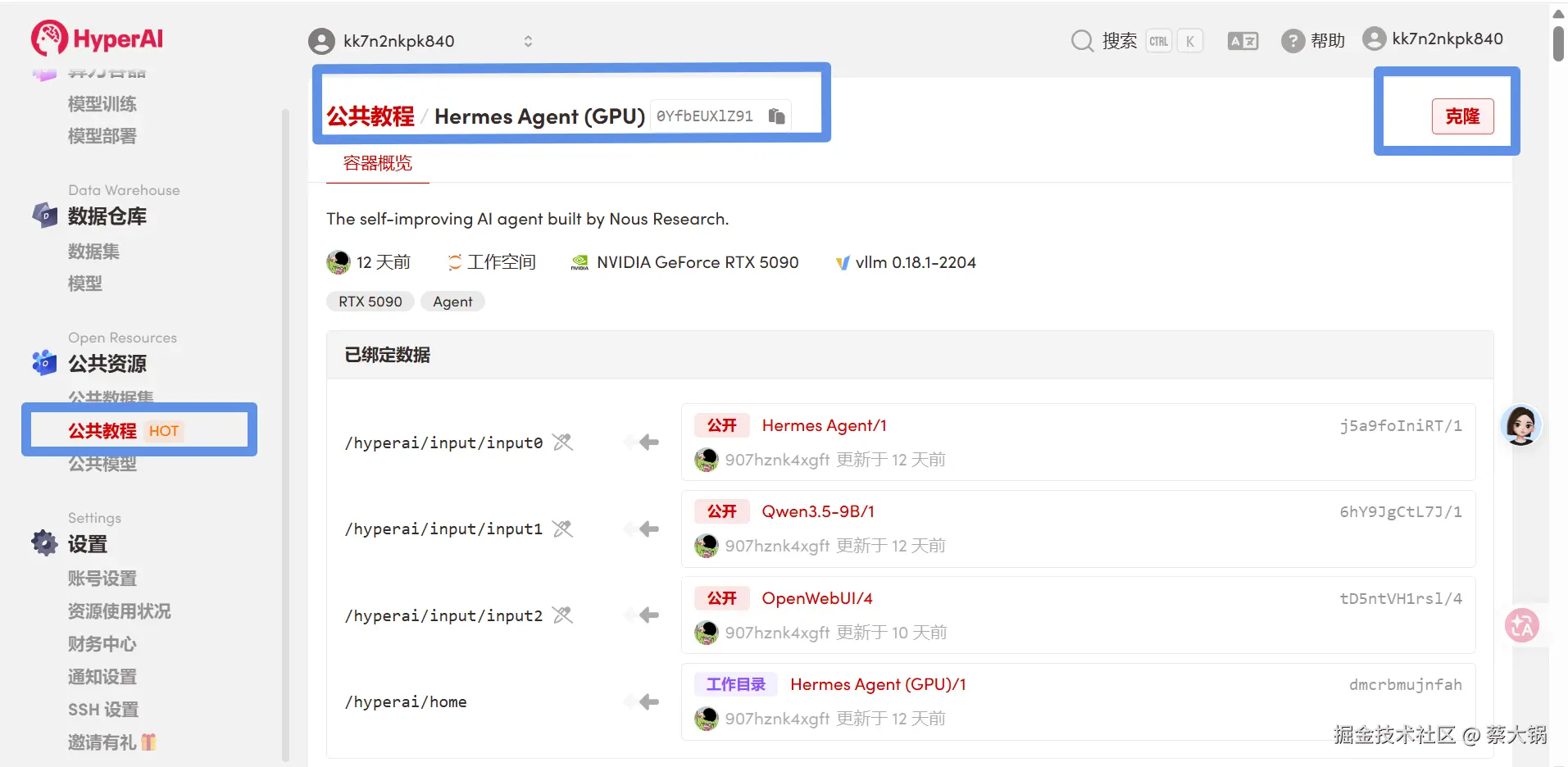Click the ID j5a9foIniRT/1

click(1401, 425)
